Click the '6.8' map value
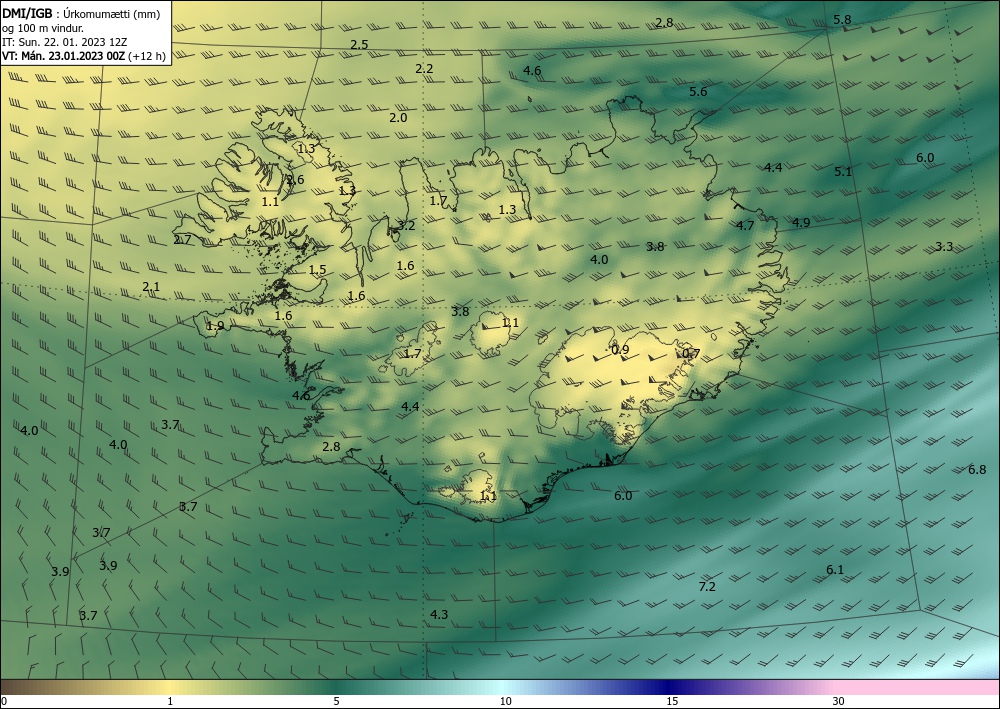 pos(977,470)
